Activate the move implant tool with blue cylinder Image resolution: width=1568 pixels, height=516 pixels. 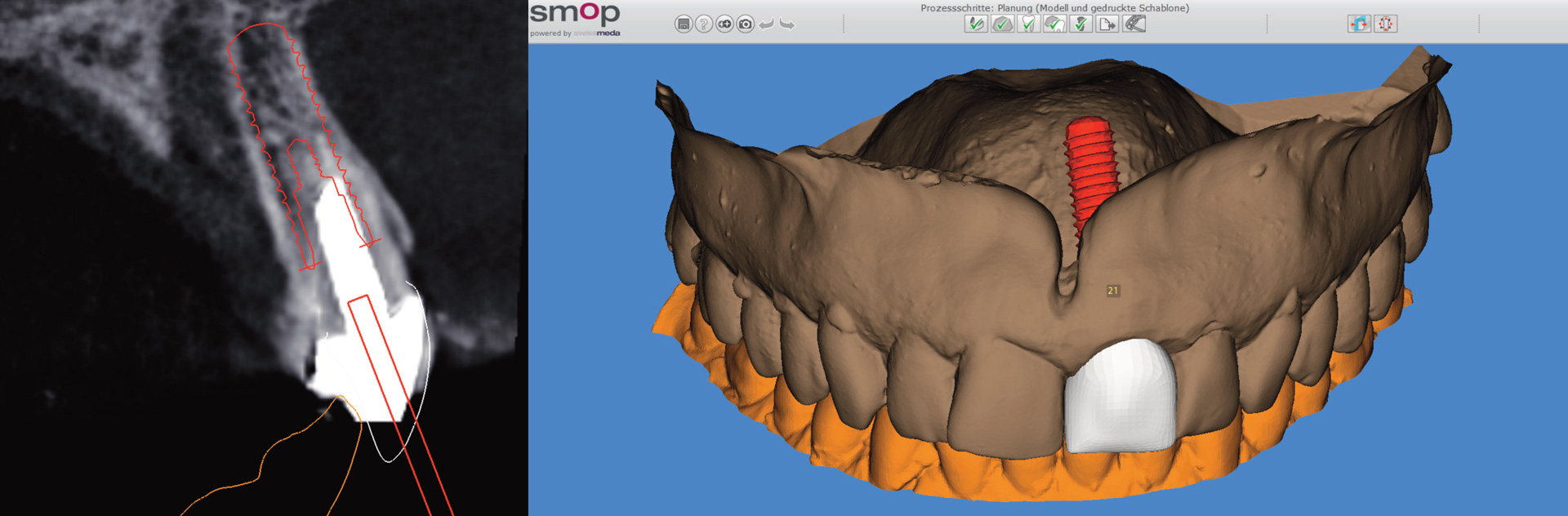(1359, 24)
